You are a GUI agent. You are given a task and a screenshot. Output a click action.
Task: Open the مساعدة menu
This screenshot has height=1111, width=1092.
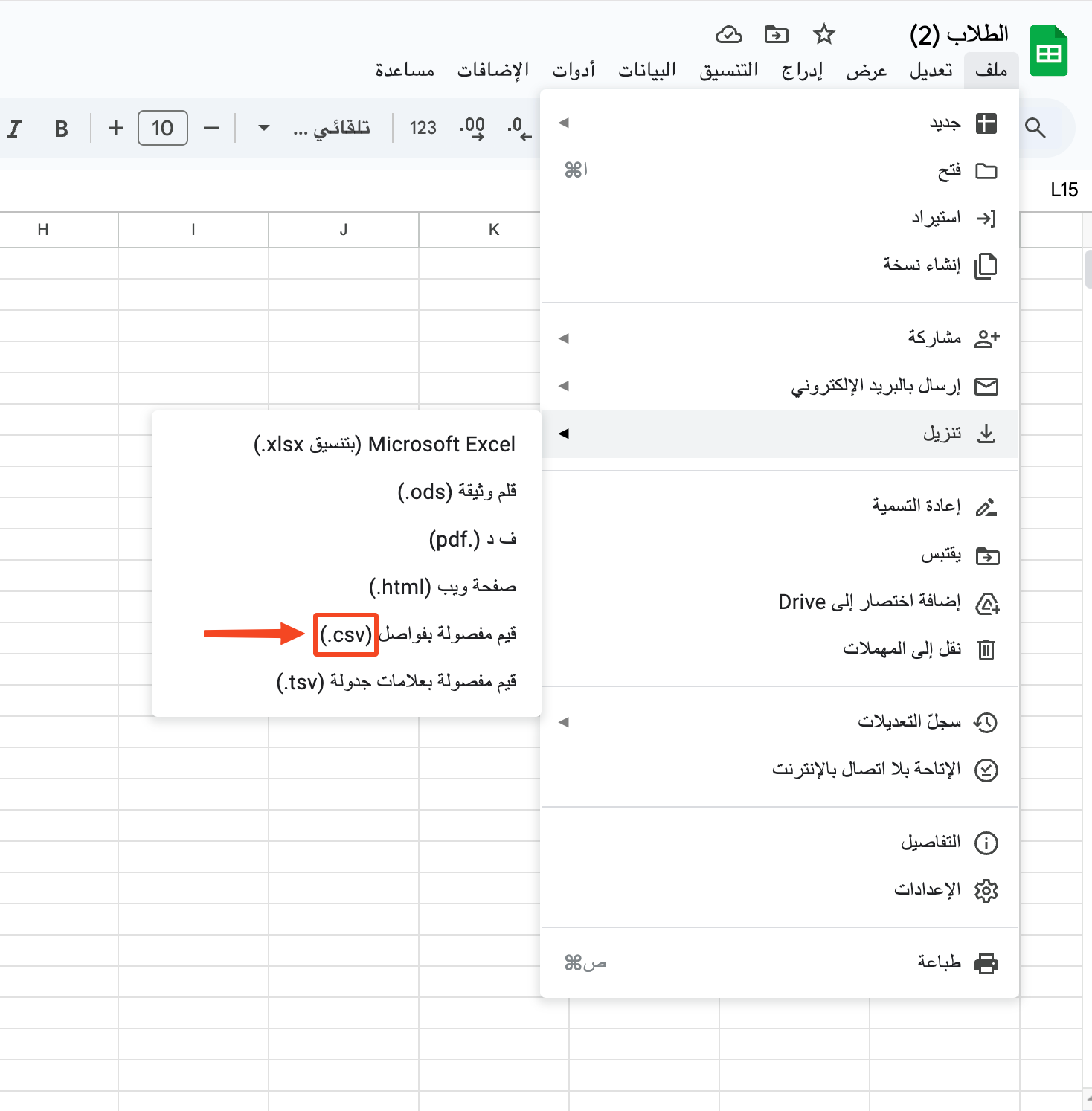click(x=405, y=70)
